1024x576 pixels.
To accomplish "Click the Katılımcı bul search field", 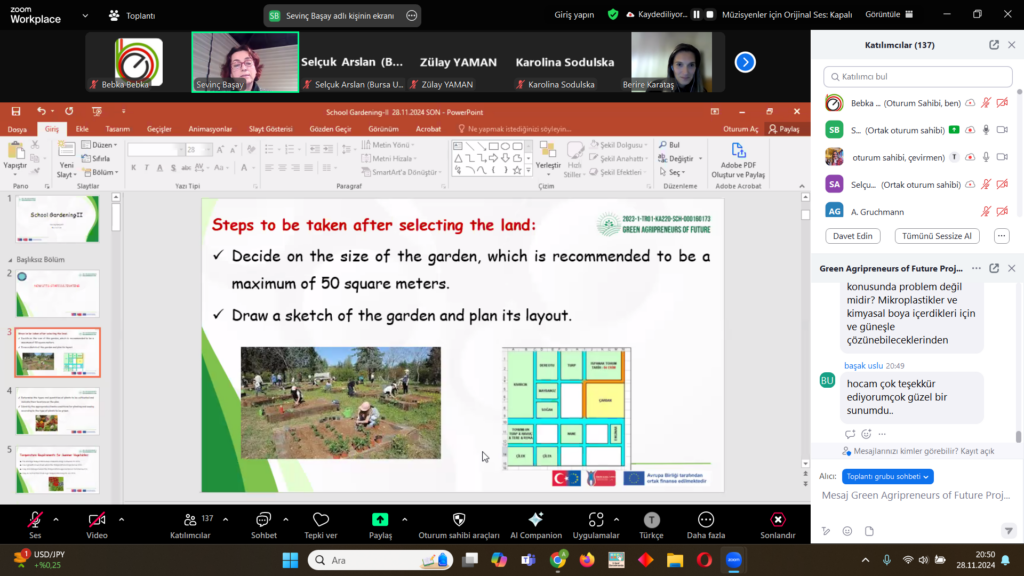I will coord(915,76).
